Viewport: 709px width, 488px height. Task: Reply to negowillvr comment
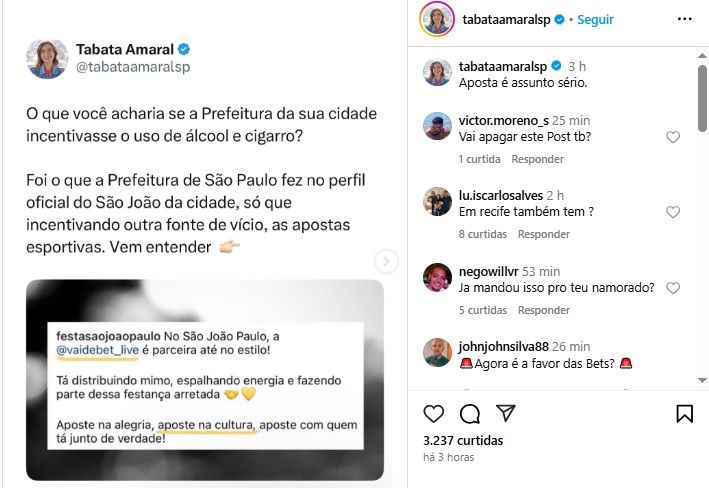click(x=544, y=310)
